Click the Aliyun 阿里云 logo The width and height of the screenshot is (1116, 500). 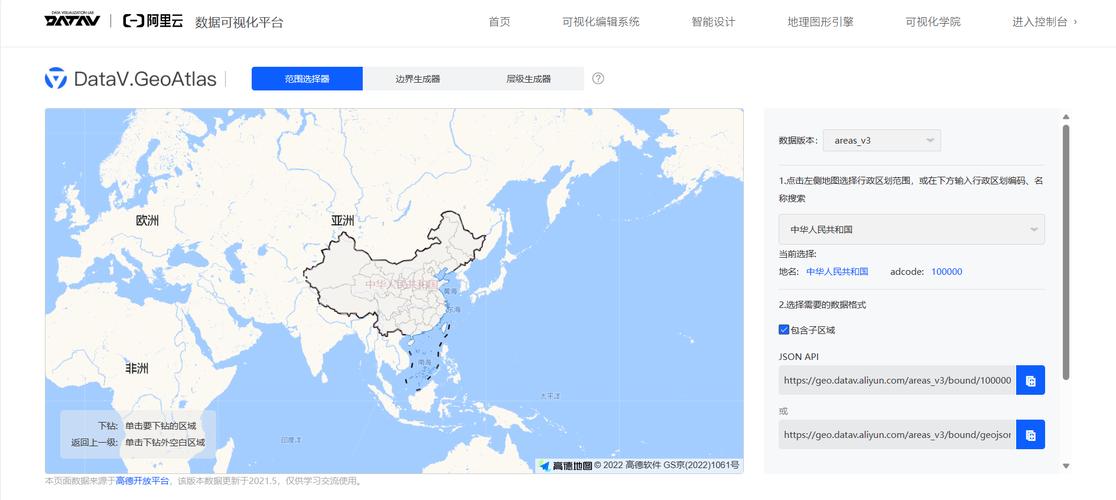point(153,21)
